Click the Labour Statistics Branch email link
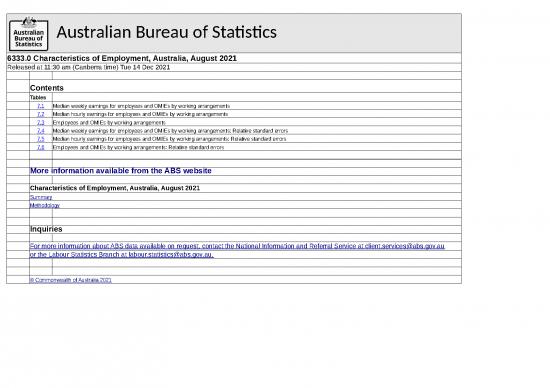This screenshot has height=388, width=550. [121, 254]
